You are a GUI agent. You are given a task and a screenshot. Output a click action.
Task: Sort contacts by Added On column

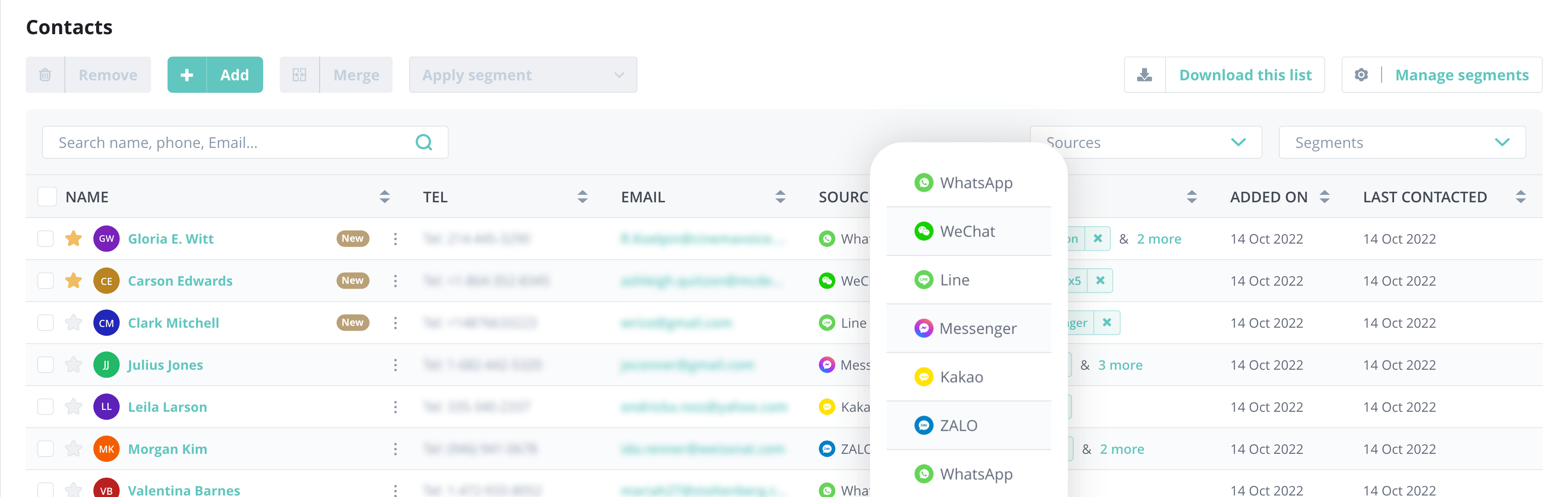pyautogui.click(x=1325, y=196)
